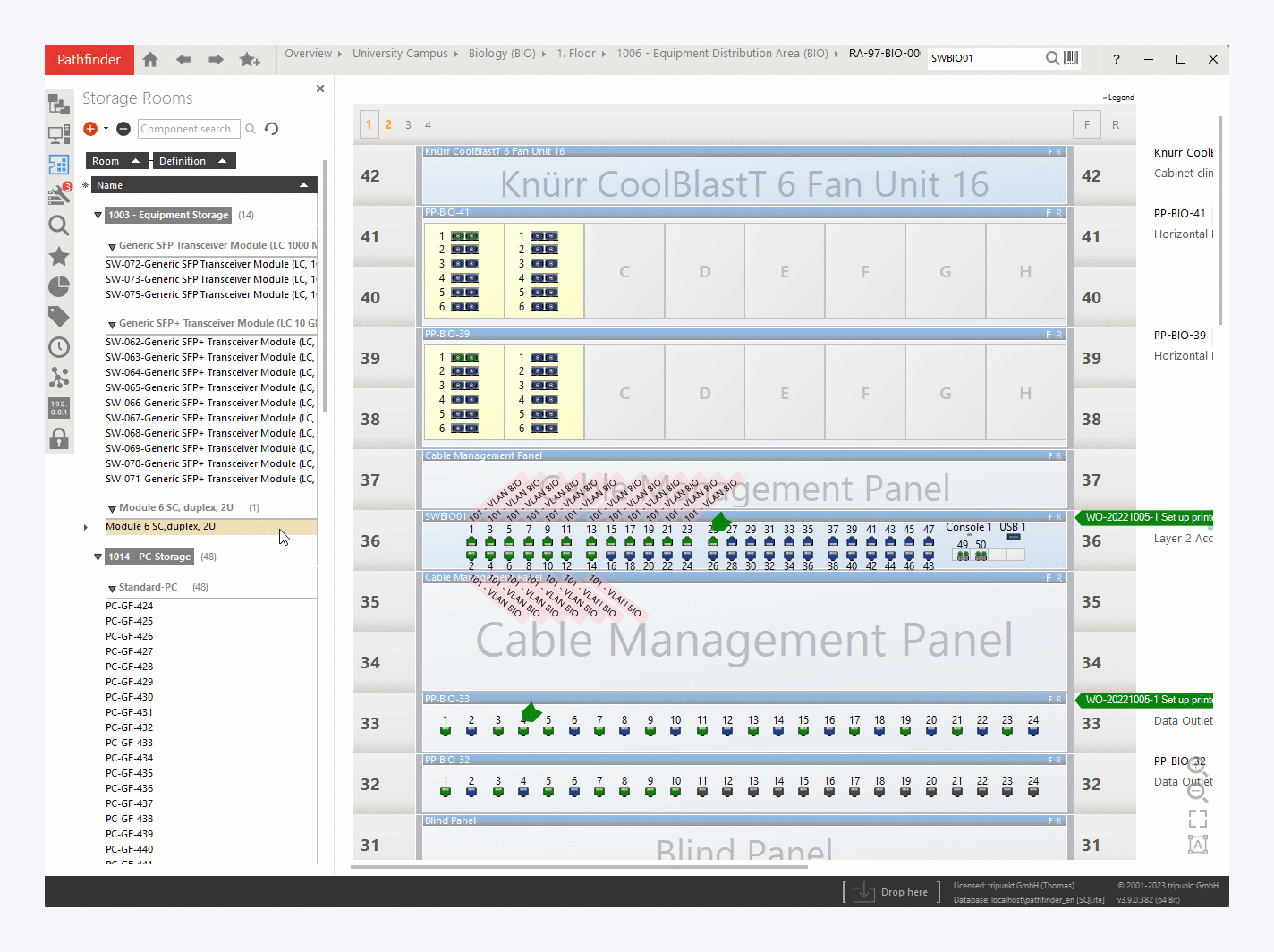Select University Campus in the breadcrumb
Viewport: 1274px width, 952px height.
(400, 54)
